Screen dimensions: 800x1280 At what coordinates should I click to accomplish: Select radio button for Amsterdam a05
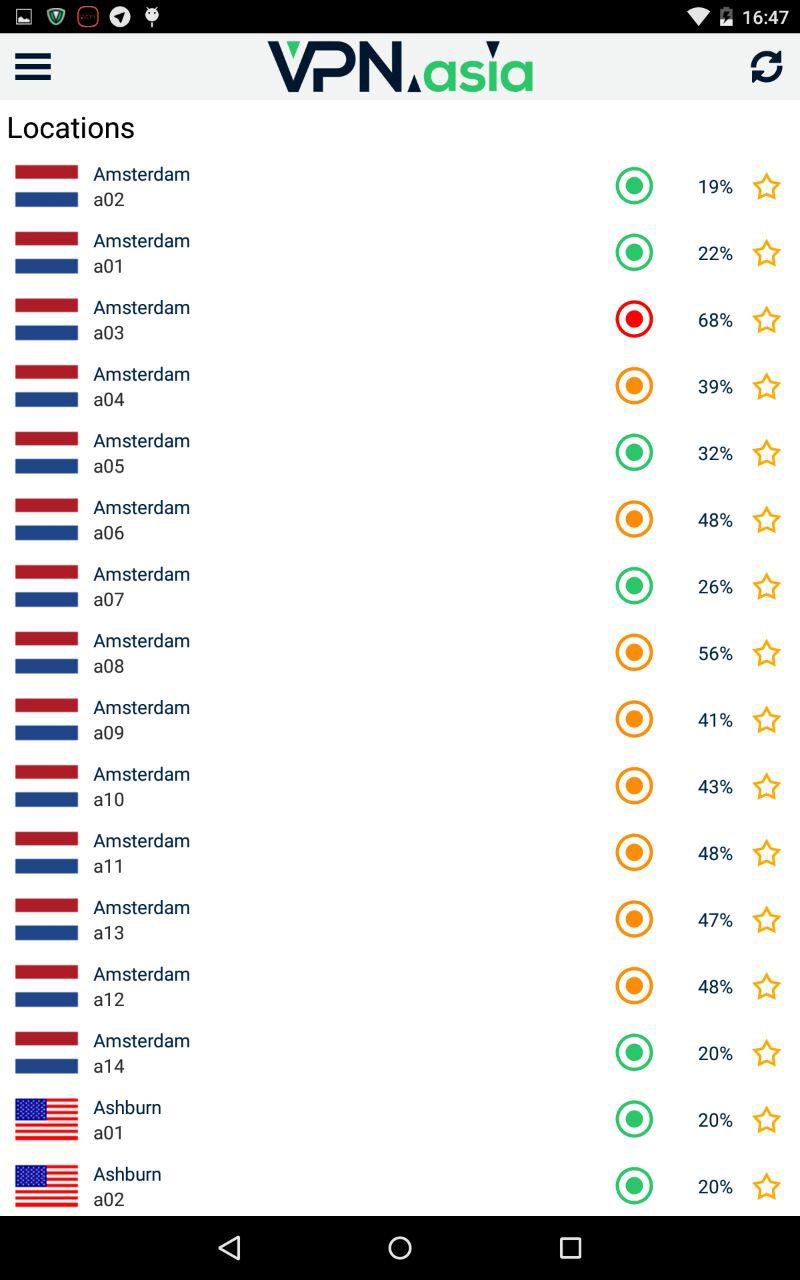[x=634, y=452]
